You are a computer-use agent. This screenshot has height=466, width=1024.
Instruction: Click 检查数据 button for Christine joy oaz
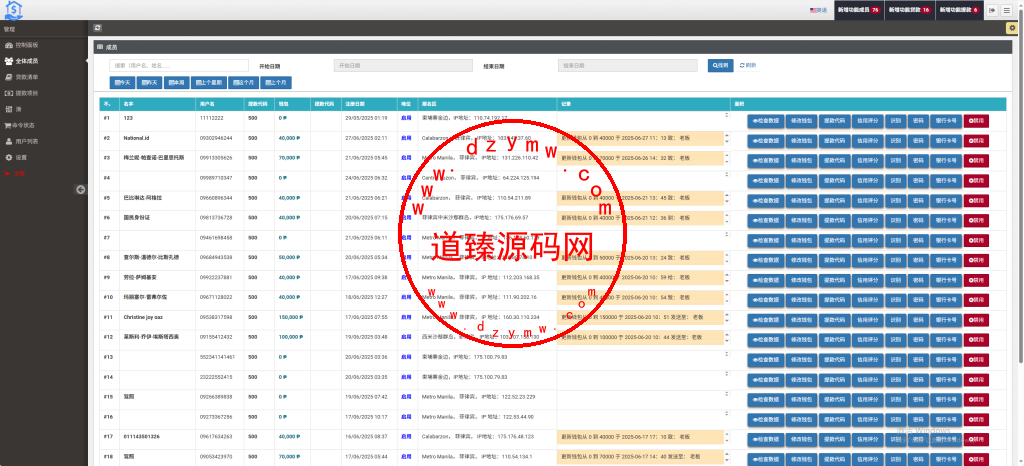[765, 320]
